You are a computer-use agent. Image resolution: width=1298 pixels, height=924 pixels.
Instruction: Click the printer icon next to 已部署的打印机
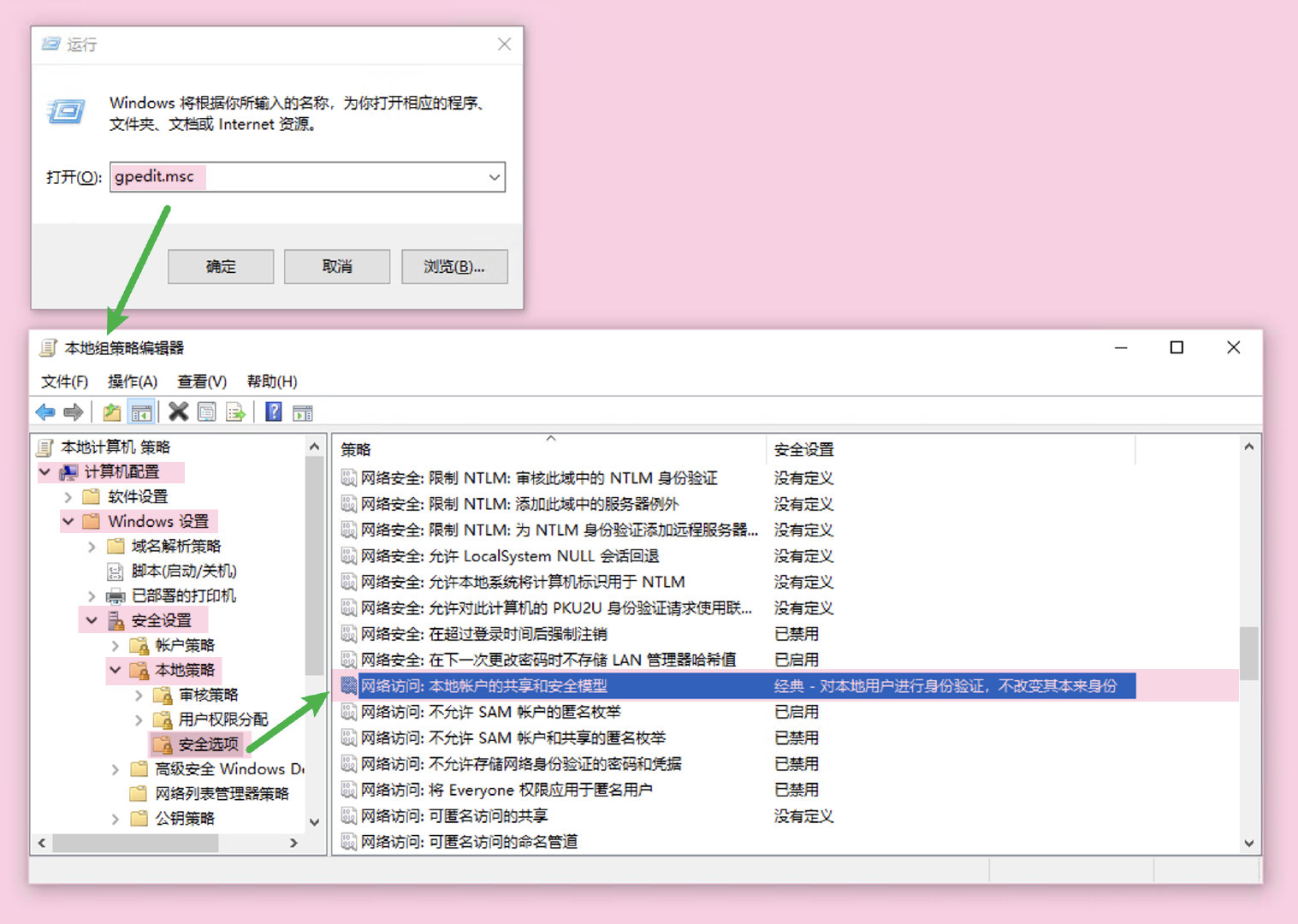(x=116, y=595)
